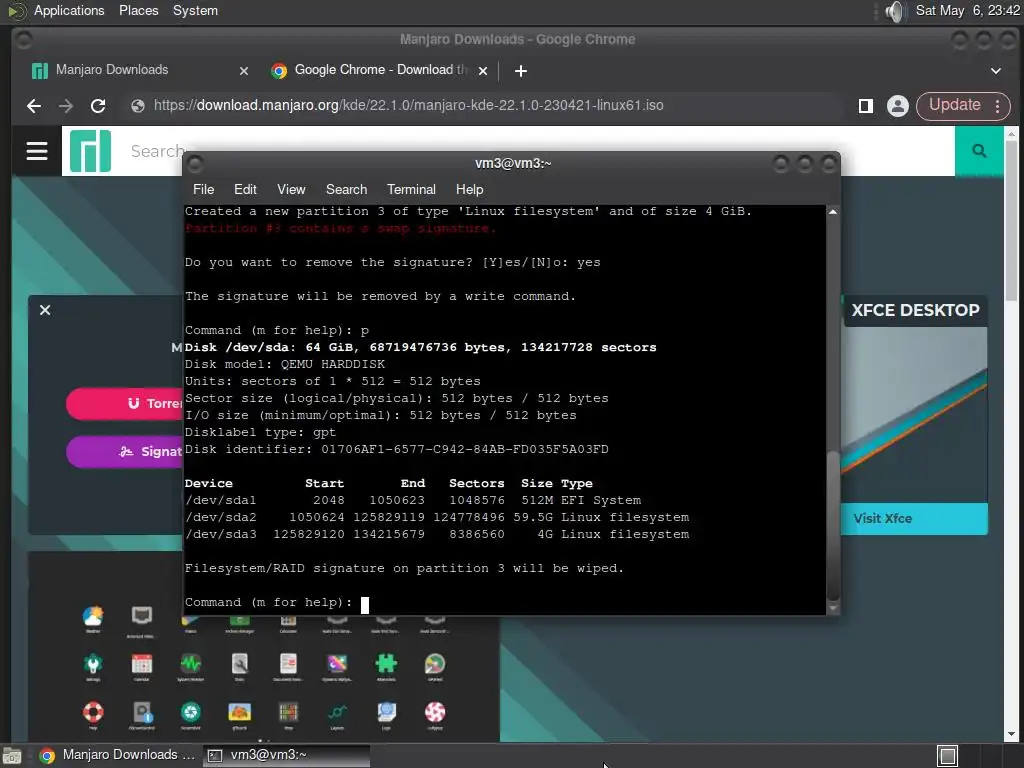Click the pink Torrent button
Screen dimensions: 1024x768
point(124,404)
